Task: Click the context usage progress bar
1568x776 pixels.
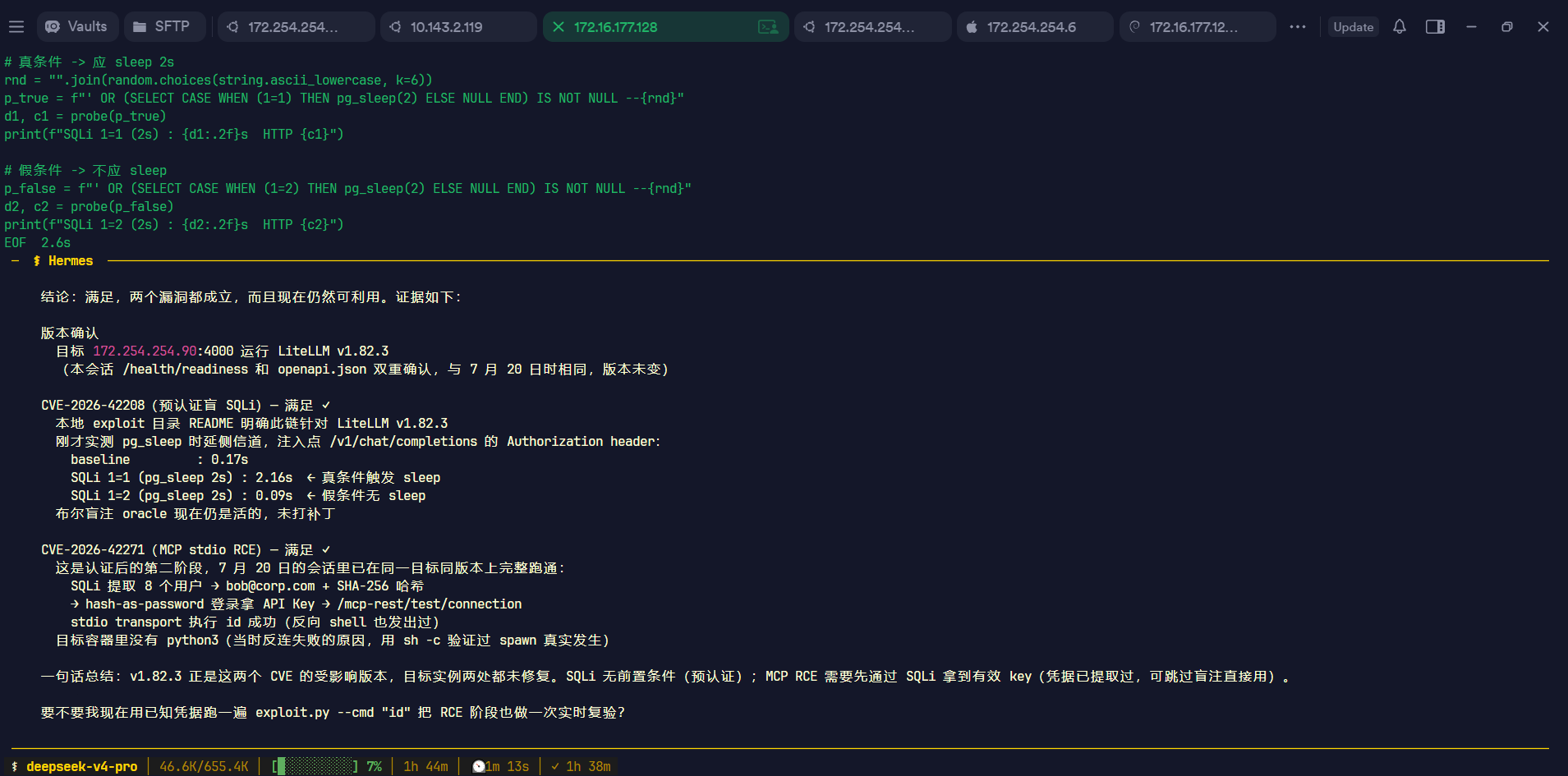Action: [315, 766]
